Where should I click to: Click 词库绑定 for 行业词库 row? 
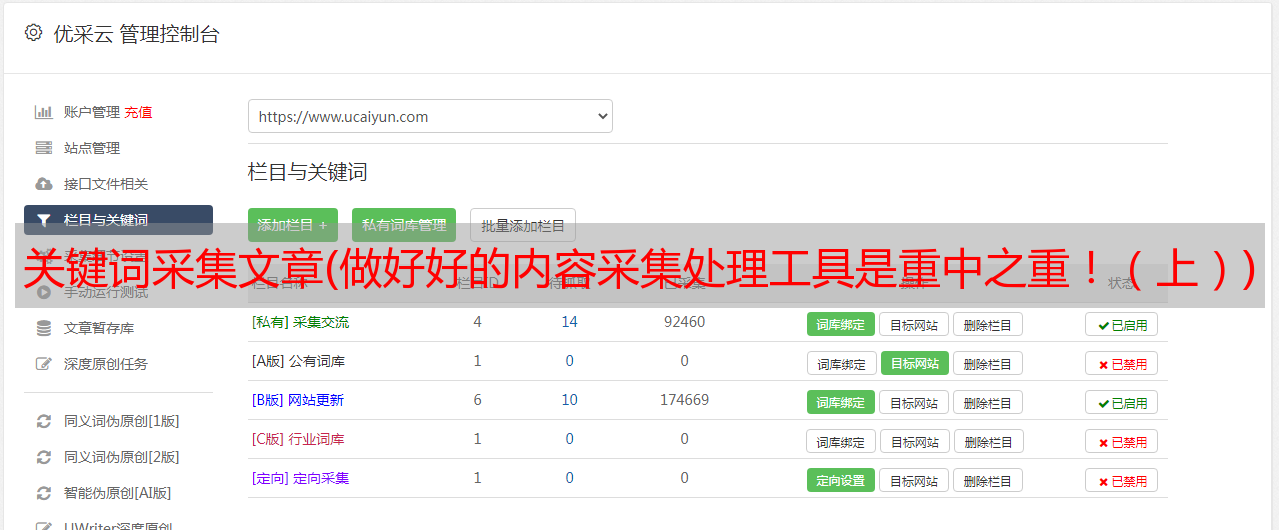(x=841, y=441)
